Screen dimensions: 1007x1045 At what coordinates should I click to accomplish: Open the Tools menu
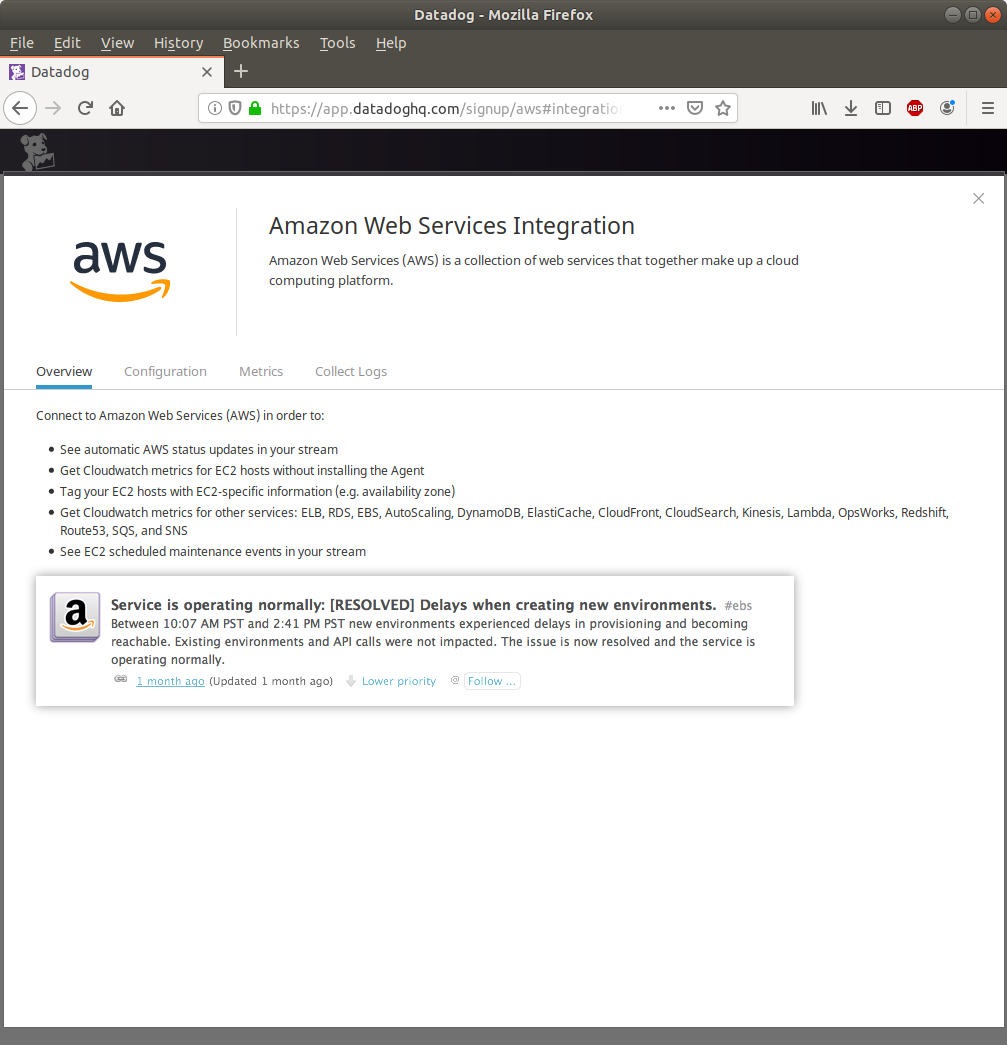point(337,43)
